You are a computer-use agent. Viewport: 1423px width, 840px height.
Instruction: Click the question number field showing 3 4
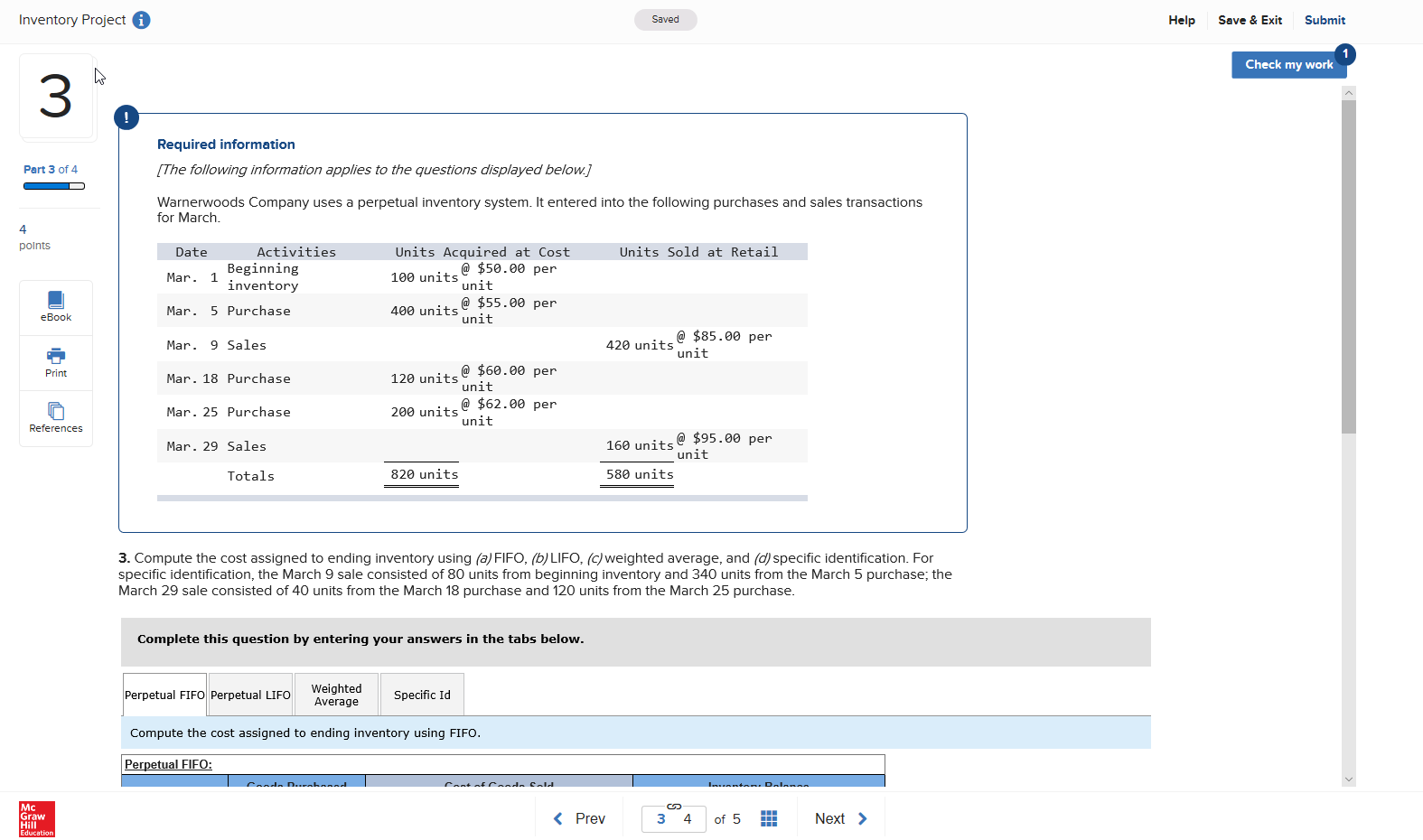point(674,818)
